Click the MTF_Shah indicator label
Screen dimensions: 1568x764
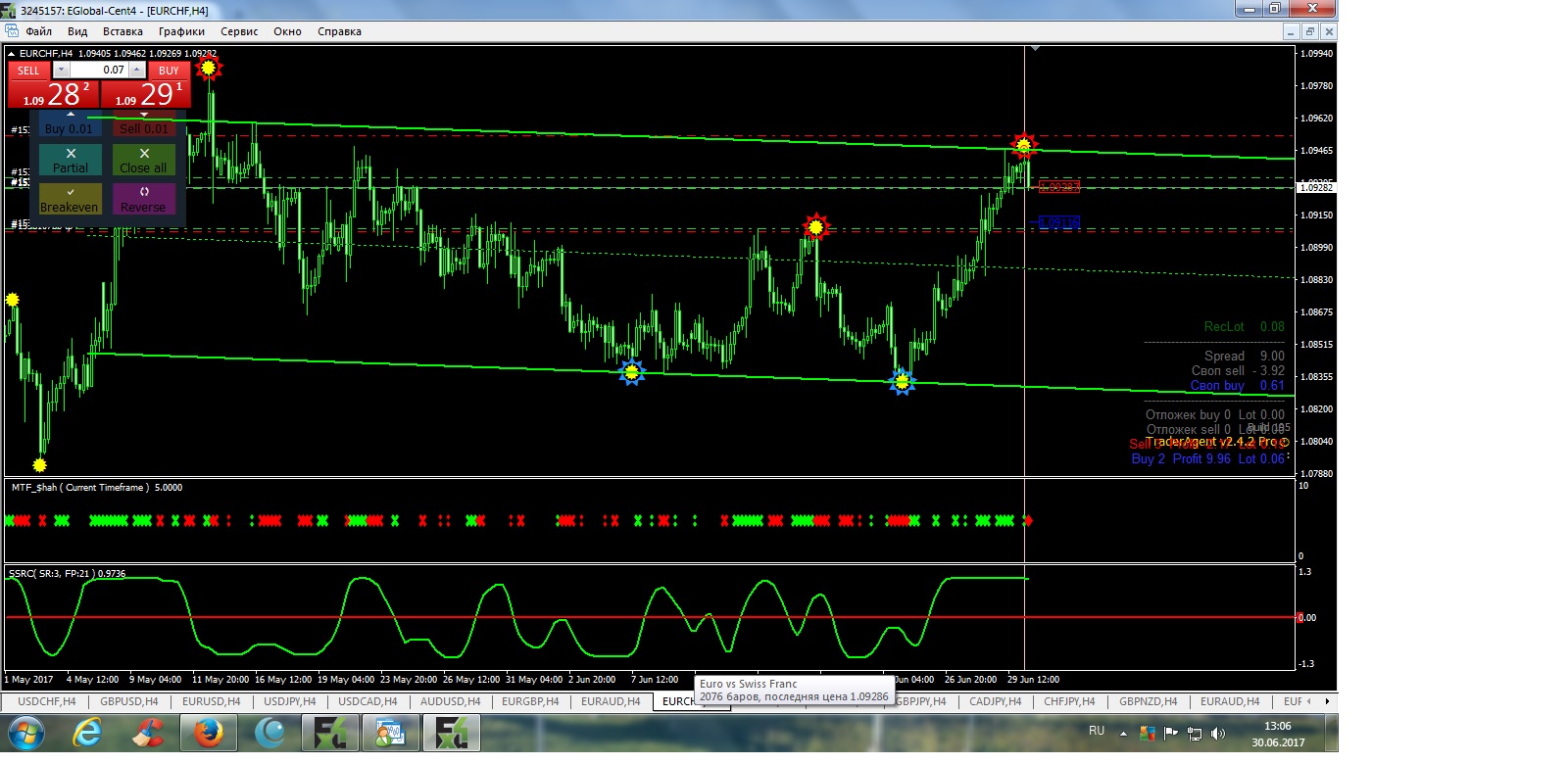click(96, 487)
